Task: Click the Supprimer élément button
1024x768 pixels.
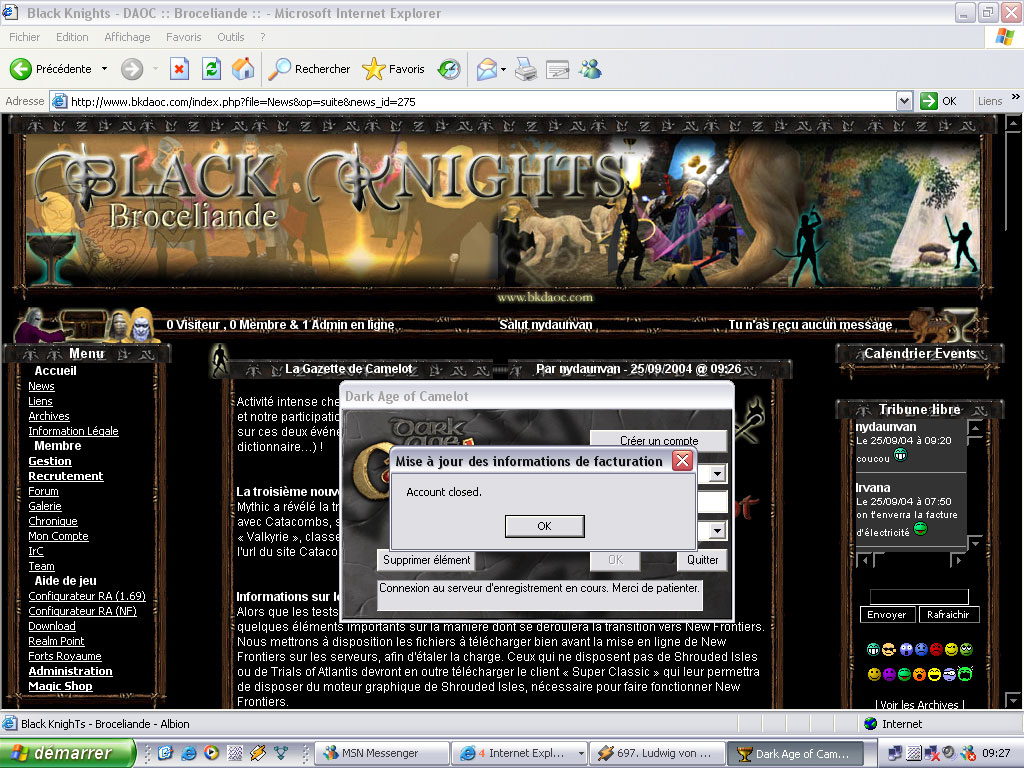Action: coord(426,560)
